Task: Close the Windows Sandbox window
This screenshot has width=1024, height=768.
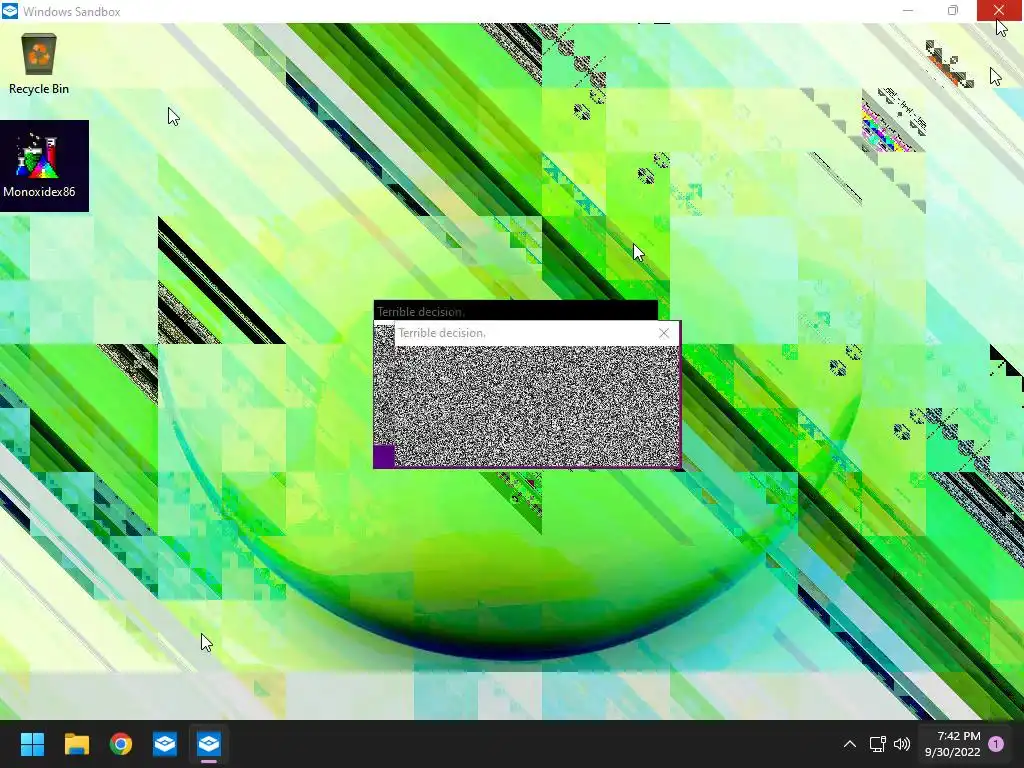Action: 999,10
